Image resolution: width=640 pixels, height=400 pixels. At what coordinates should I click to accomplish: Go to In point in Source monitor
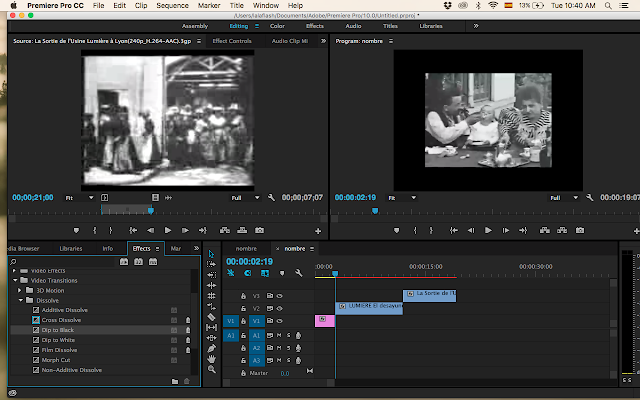133,231
